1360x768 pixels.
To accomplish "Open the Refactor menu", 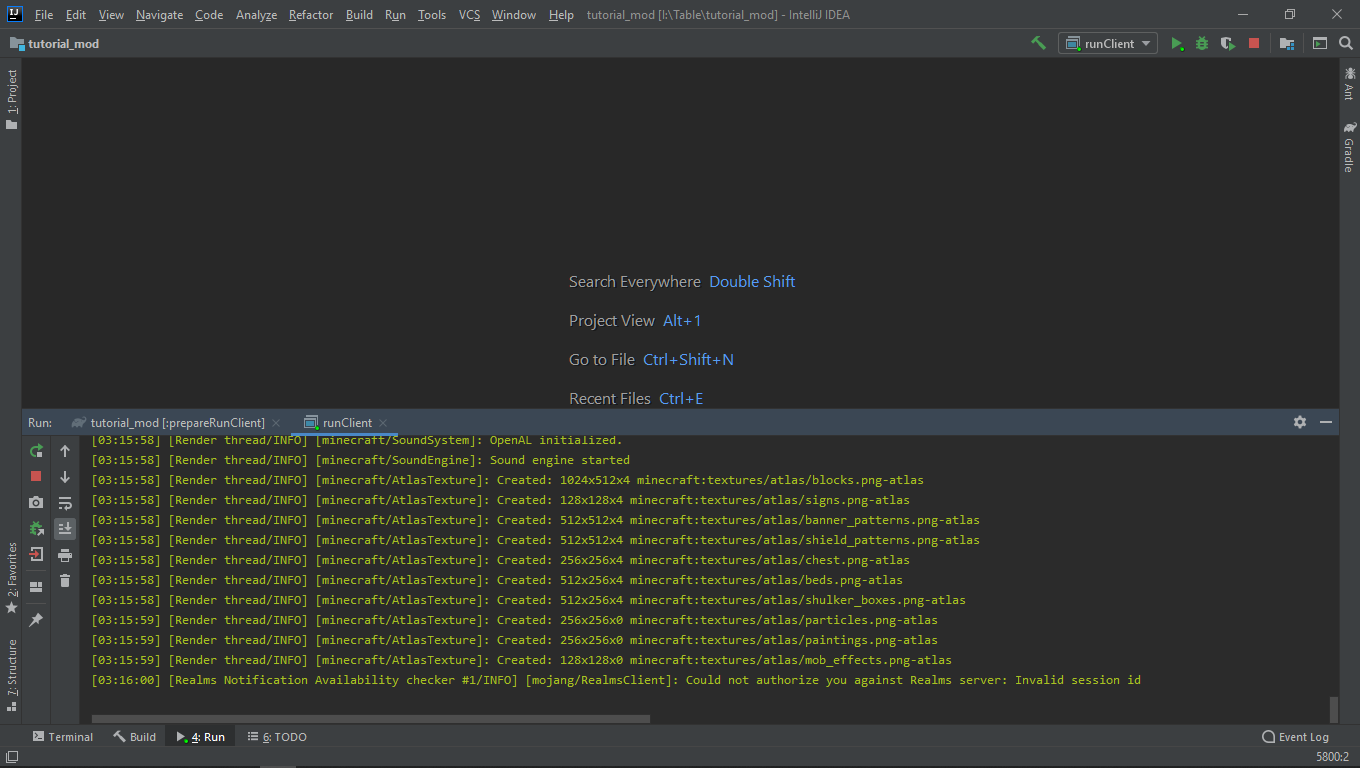I will point(310,15).
